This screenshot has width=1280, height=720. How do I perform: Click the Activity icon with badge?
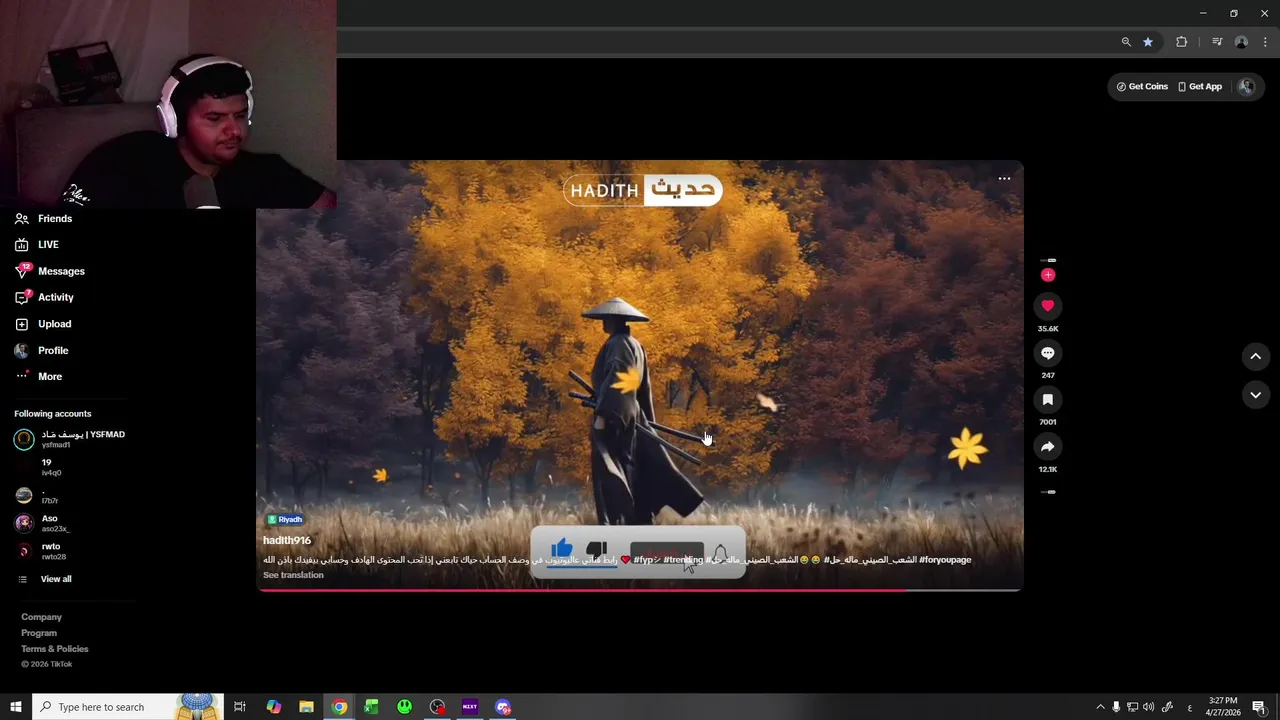click(22, 297)
